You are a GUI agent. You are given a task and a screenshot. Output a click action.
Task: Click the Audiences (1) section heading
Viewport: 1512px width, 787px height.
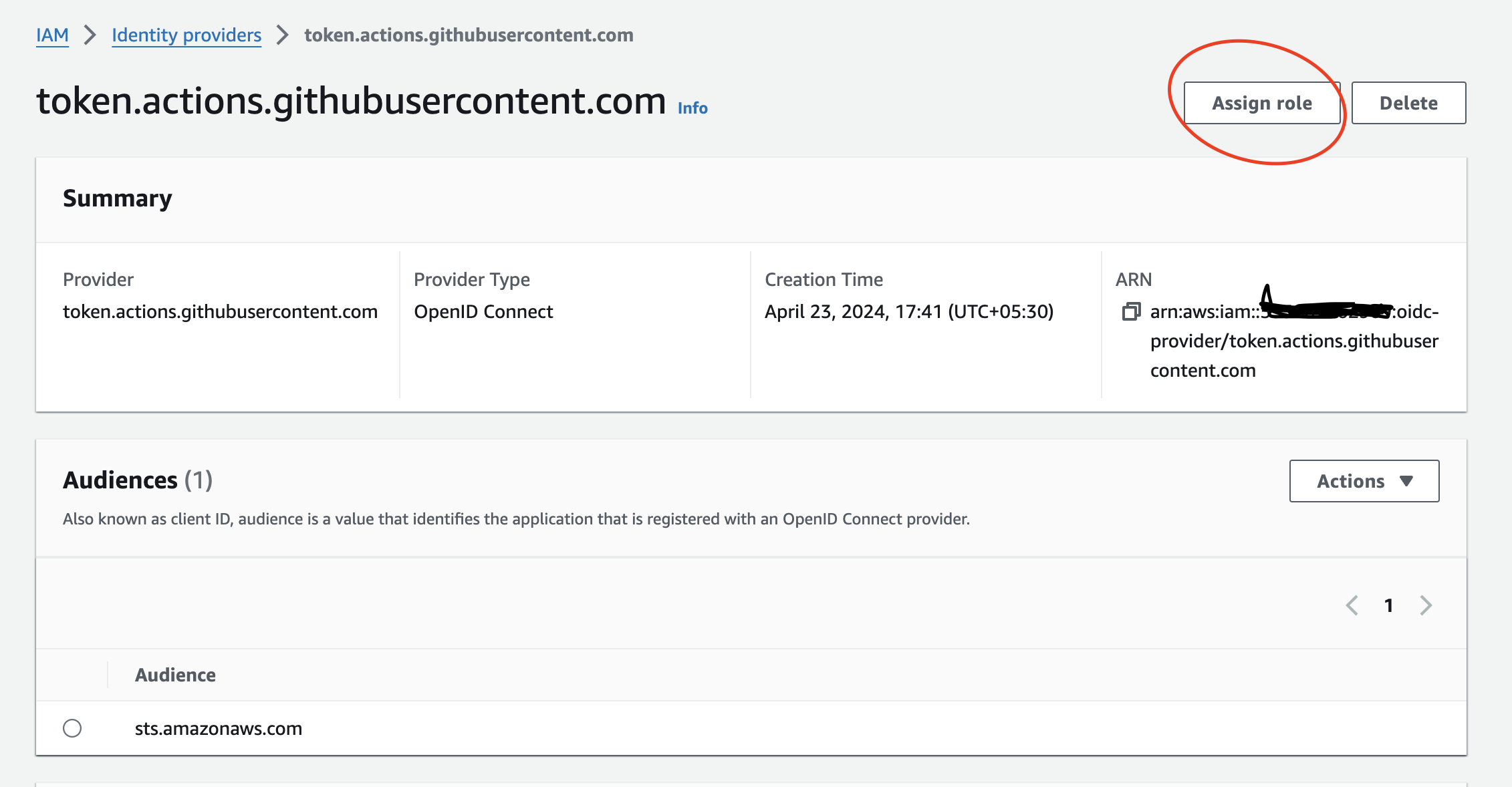pyautogui.click(x=137, y=480)
